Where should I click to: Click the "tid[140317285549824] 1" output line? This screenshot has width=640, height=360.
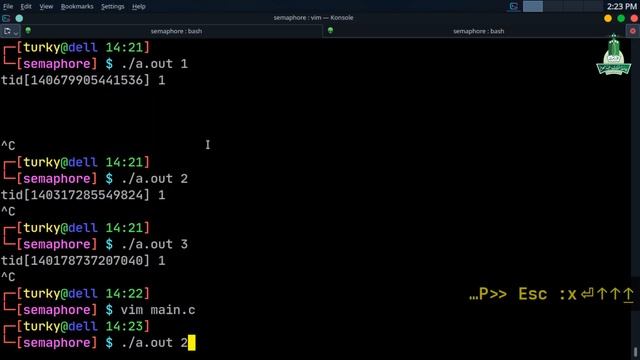click(83, 195)
